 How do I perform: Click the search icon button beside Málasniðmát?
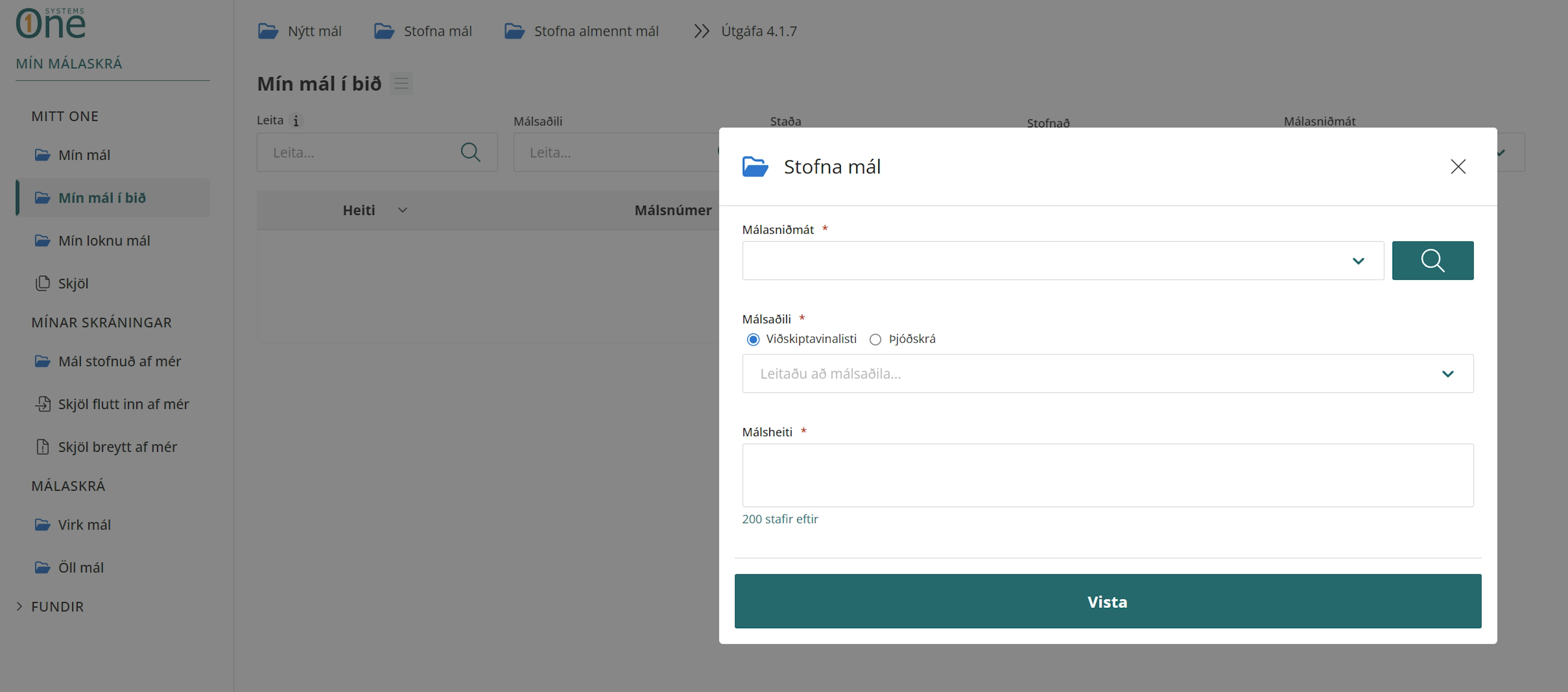(1432, 261)
